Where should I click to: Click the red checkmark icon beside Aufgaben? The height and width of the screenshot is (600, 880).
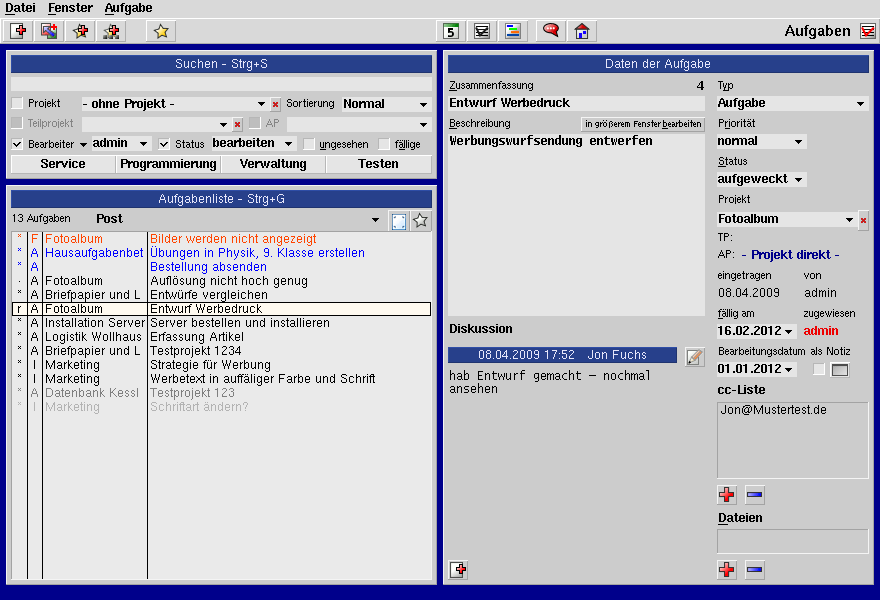(868, 31)
